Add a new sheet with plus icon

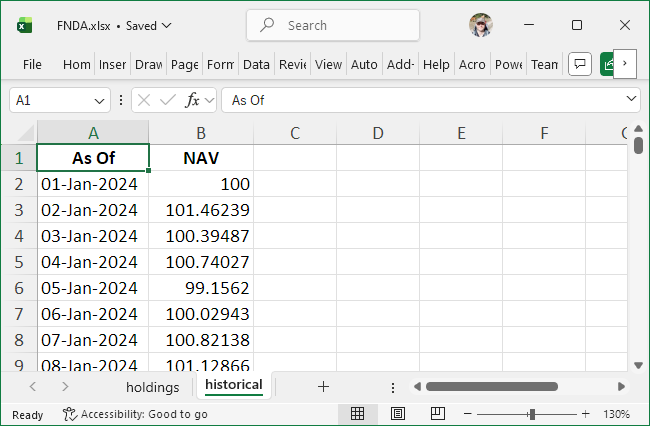[323, 387]
